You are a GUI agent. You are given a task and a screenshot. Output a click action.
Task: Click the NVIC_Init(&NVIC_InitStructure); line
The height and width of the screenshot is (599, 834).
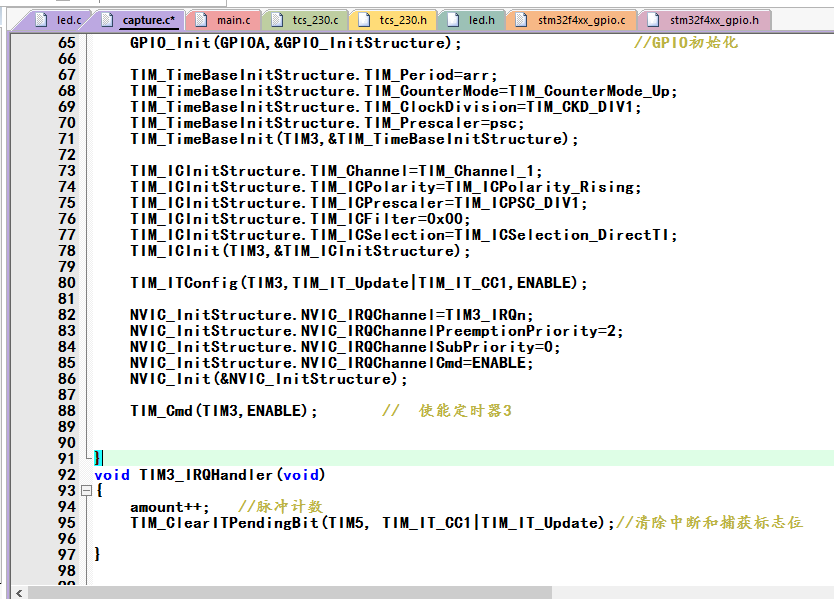(x=269, y=379)
